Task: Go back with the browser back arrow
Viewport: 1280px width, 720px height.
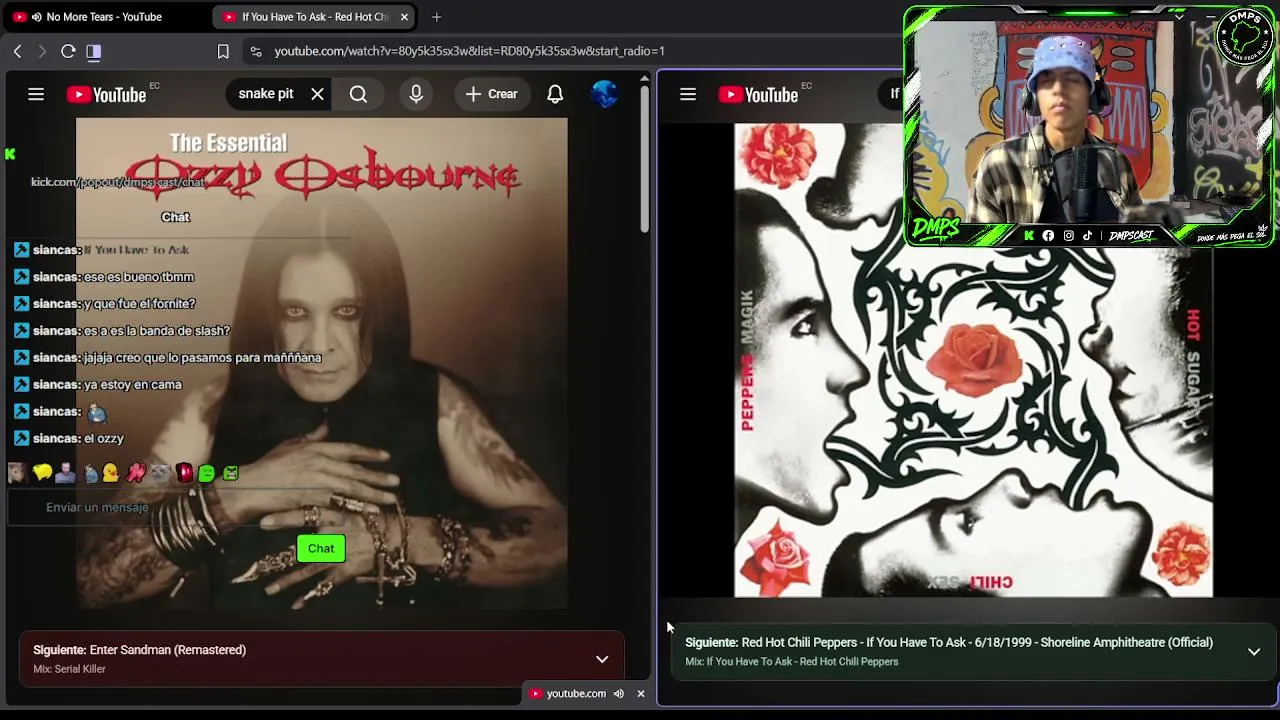Action: click(17, 51)
